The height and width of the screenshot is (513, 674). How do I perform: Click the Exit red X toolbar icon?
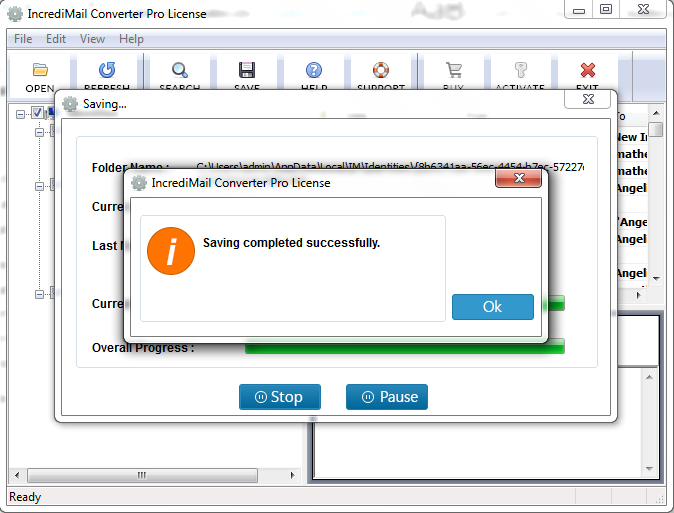[x=588, y=70]
